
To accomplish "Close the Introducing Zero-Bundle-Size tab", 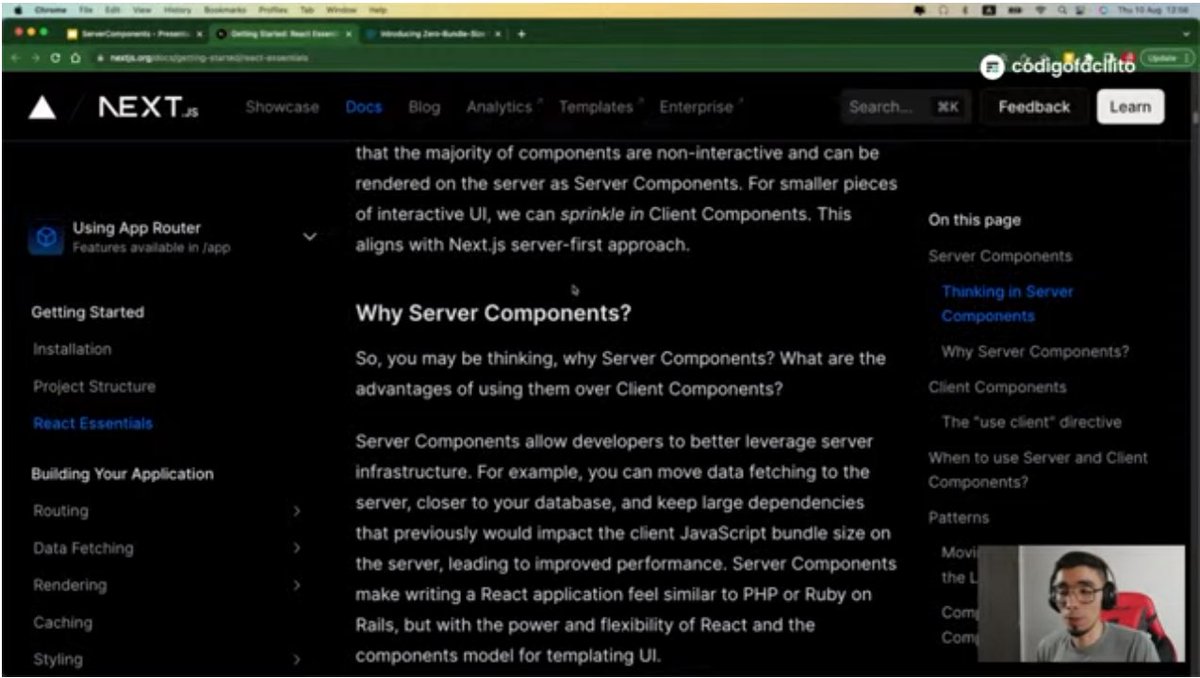I will (x=498, y=33).
